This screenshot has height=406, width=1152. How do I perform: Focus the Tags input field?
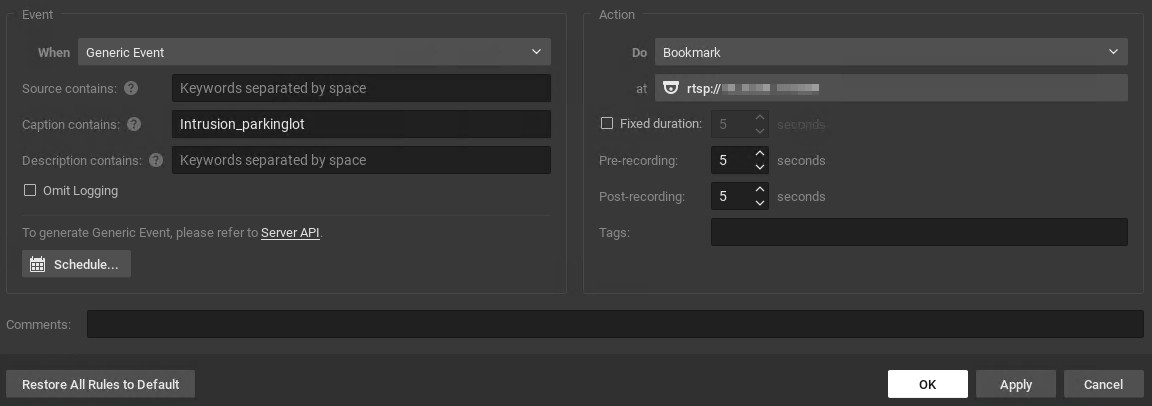918,232
